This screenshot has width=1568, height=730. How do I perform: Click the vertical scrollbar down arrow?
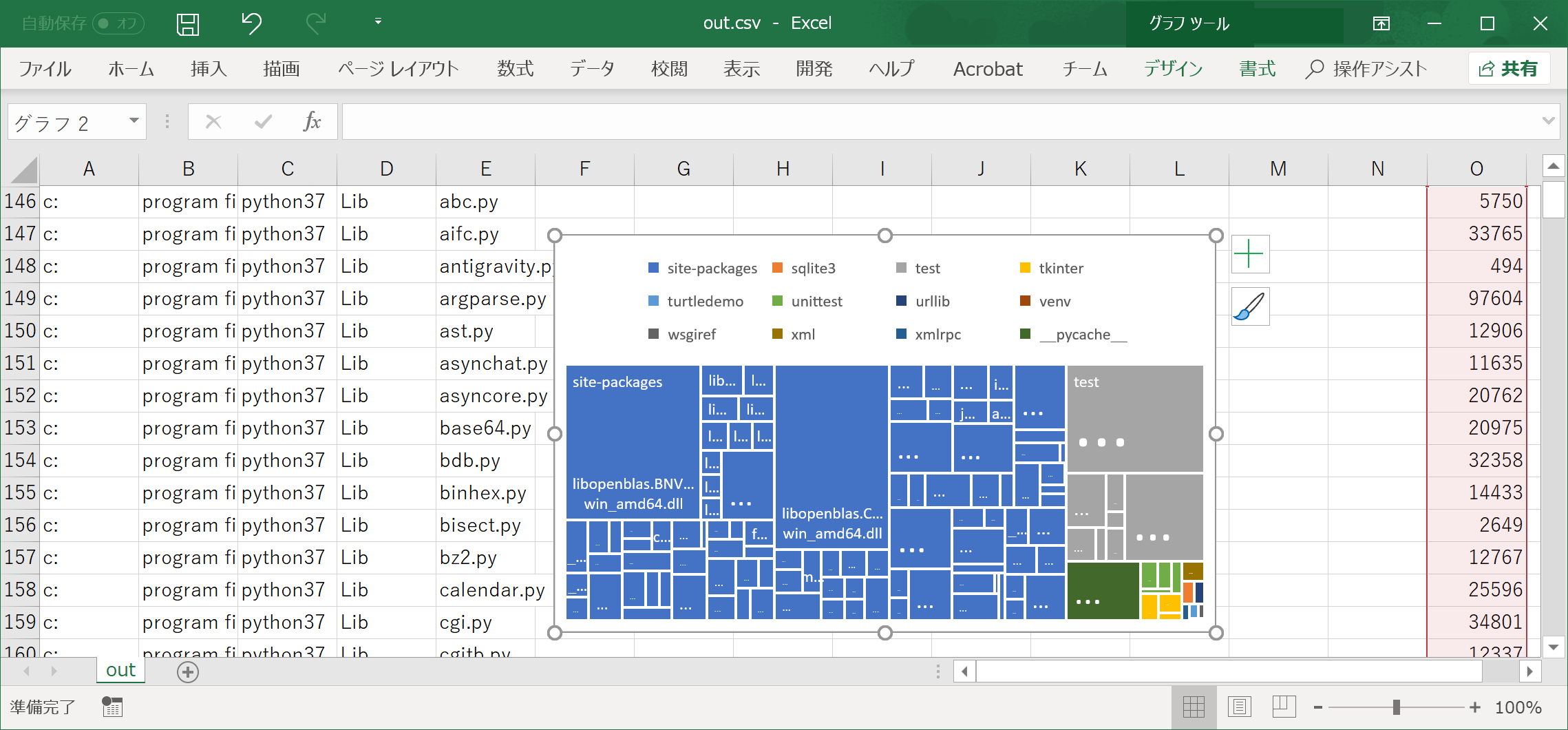tap(1554, 647)
